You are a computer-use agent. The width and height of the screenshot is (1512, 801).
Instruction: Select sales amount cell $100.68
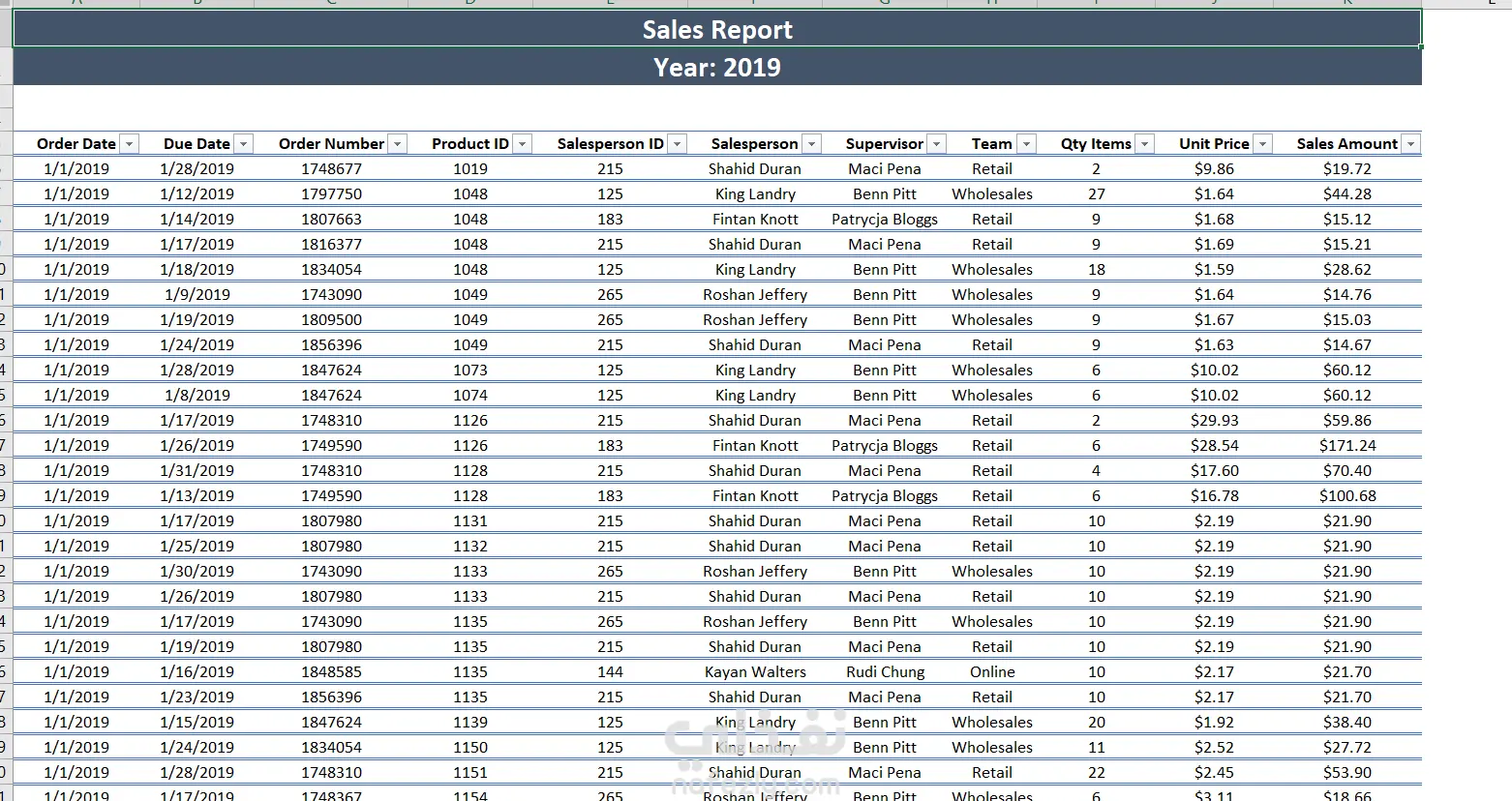click(x=1347, y=495)
